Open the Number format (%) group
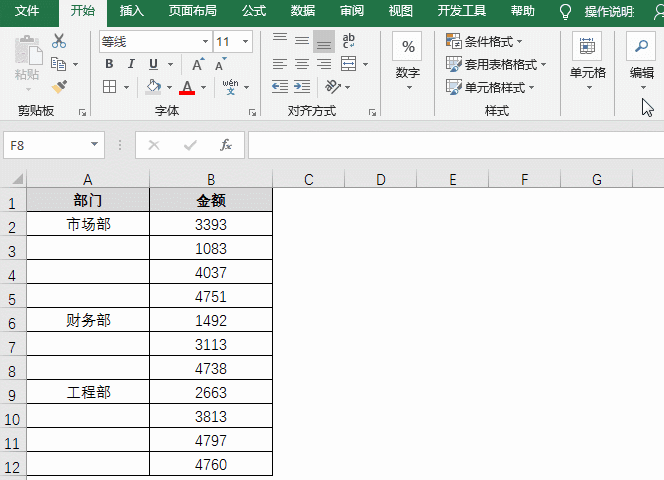 408,61
